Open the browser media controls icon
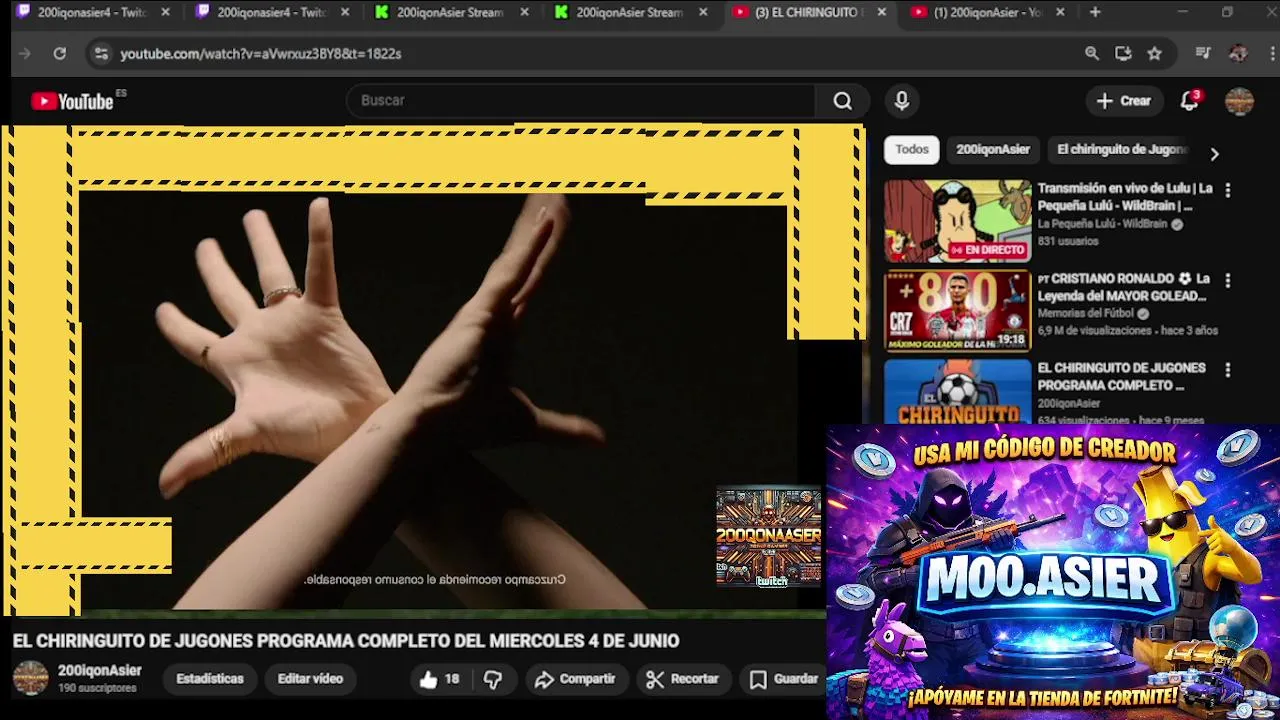 [1203, 54]
